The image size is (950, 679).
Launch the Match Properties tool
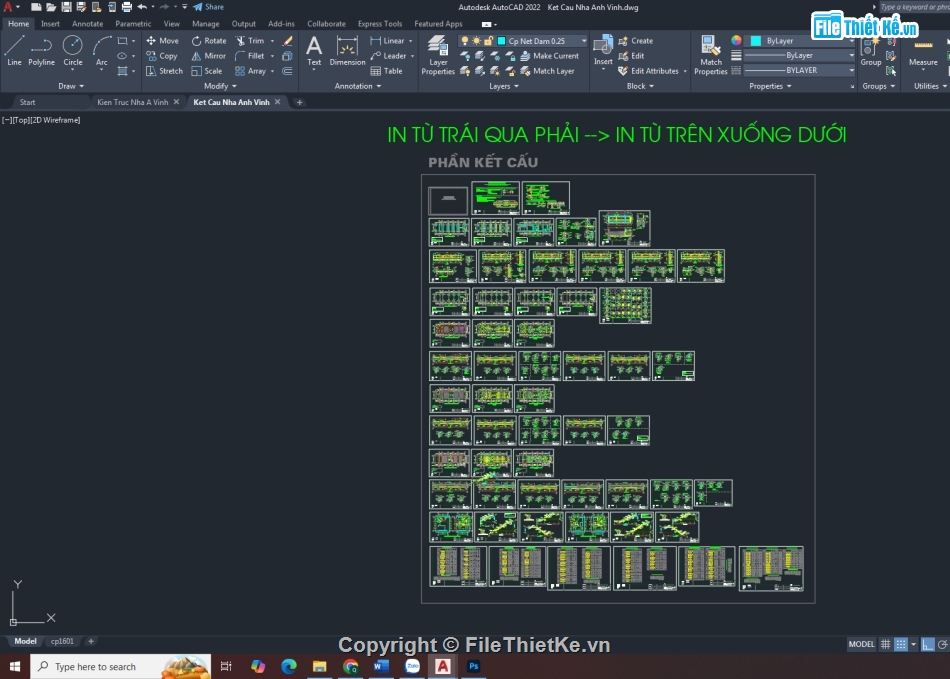point(711,54)
